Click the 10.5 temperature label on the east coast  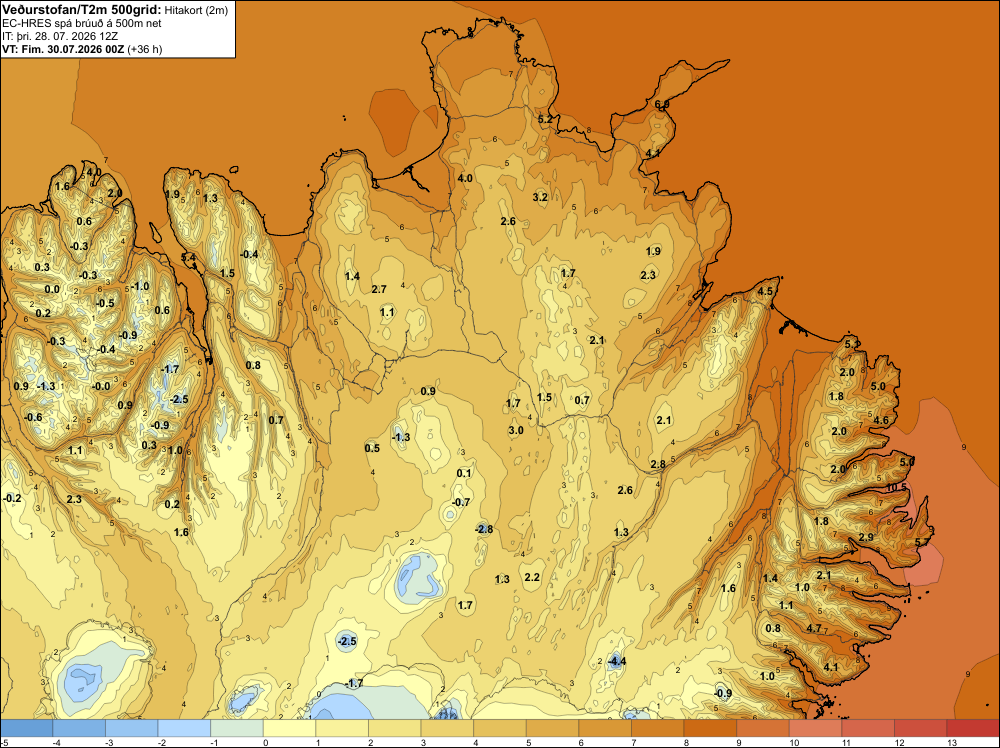pos(897,487)
